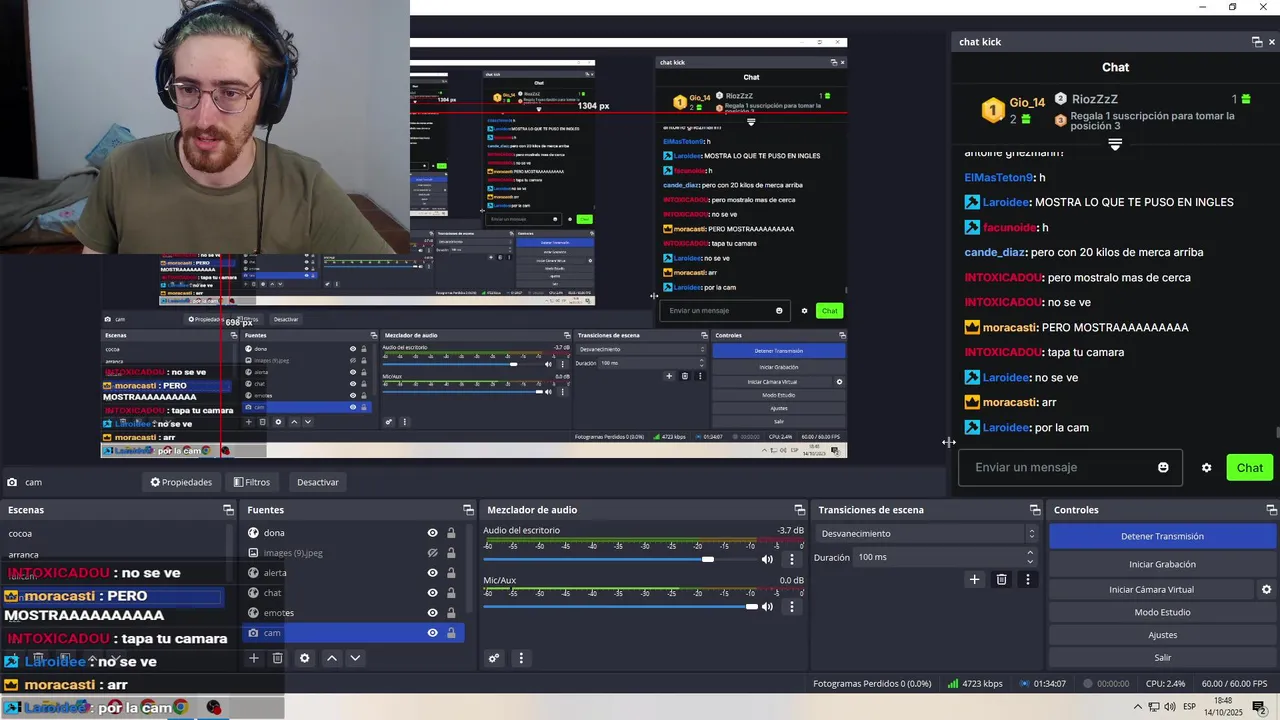Float the Escenas dock panel
This screenshot has height=720, width=1280.
coord(228,510)
